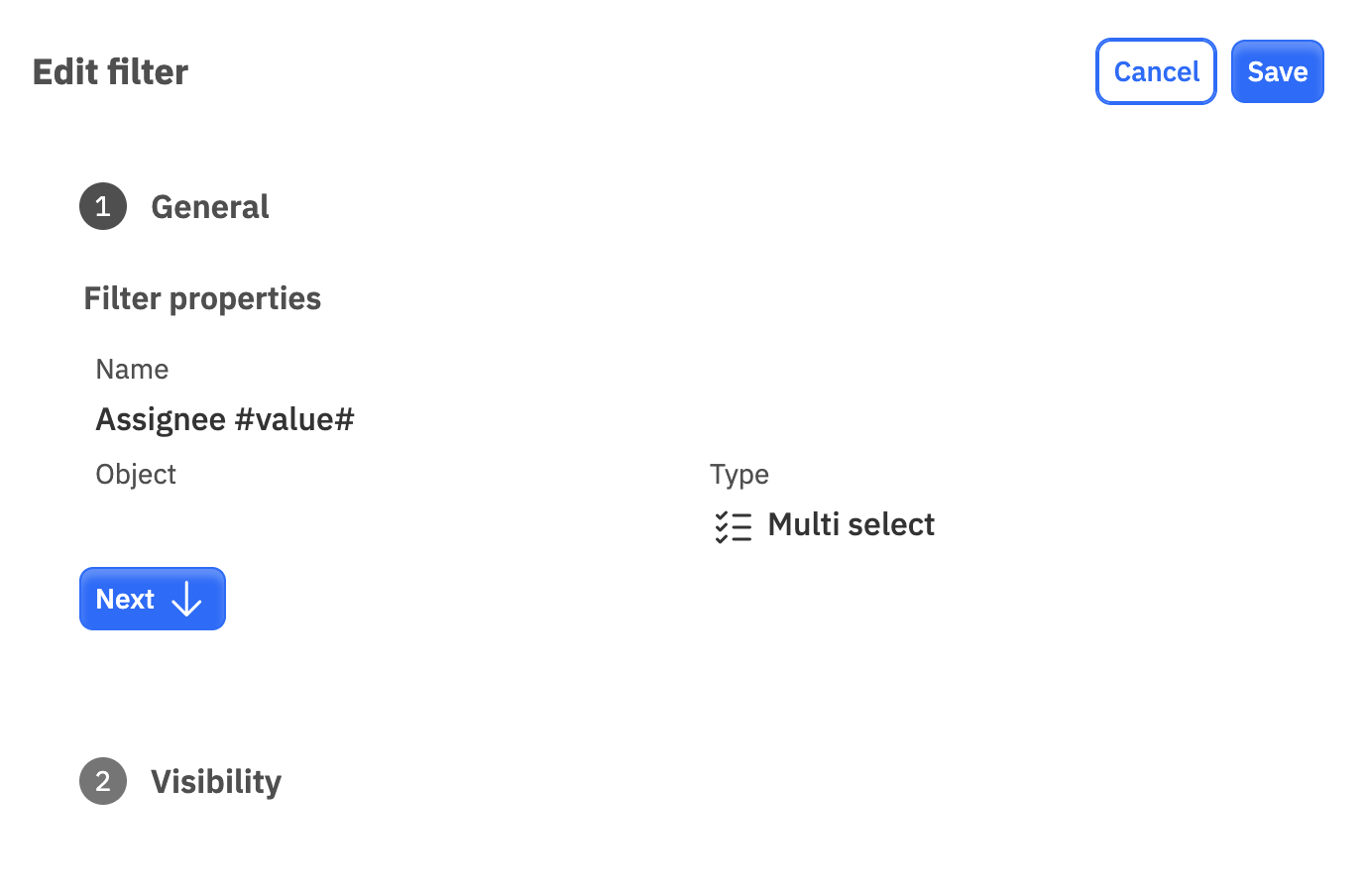Discard changes with the Cancel button

pyautogui.click(x=1156, y=71)
